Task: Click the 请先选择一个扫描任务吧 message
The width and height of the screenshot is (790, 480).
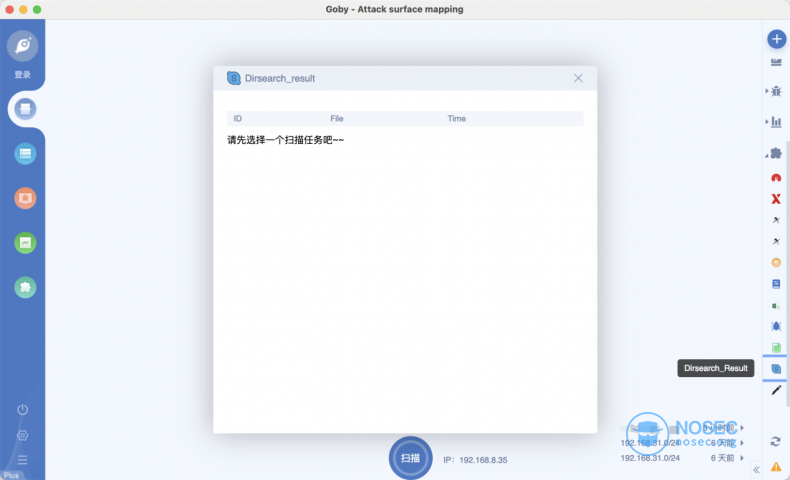Action: 286,140
